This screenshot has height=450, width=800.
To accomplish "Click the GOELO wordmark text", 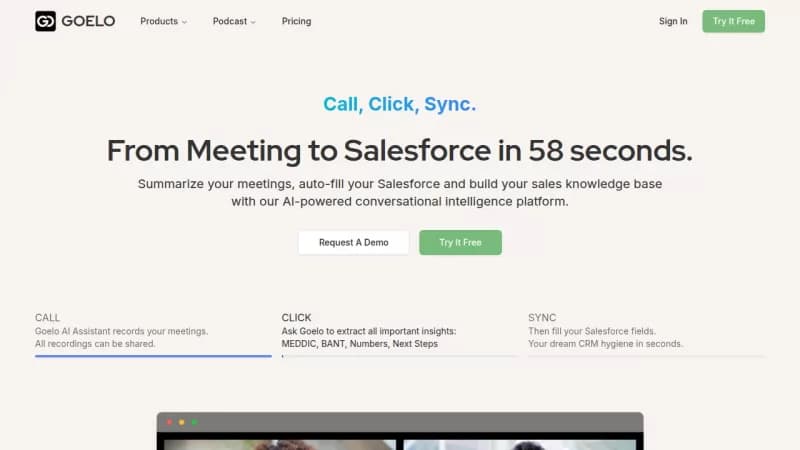I will coord(88,21).
